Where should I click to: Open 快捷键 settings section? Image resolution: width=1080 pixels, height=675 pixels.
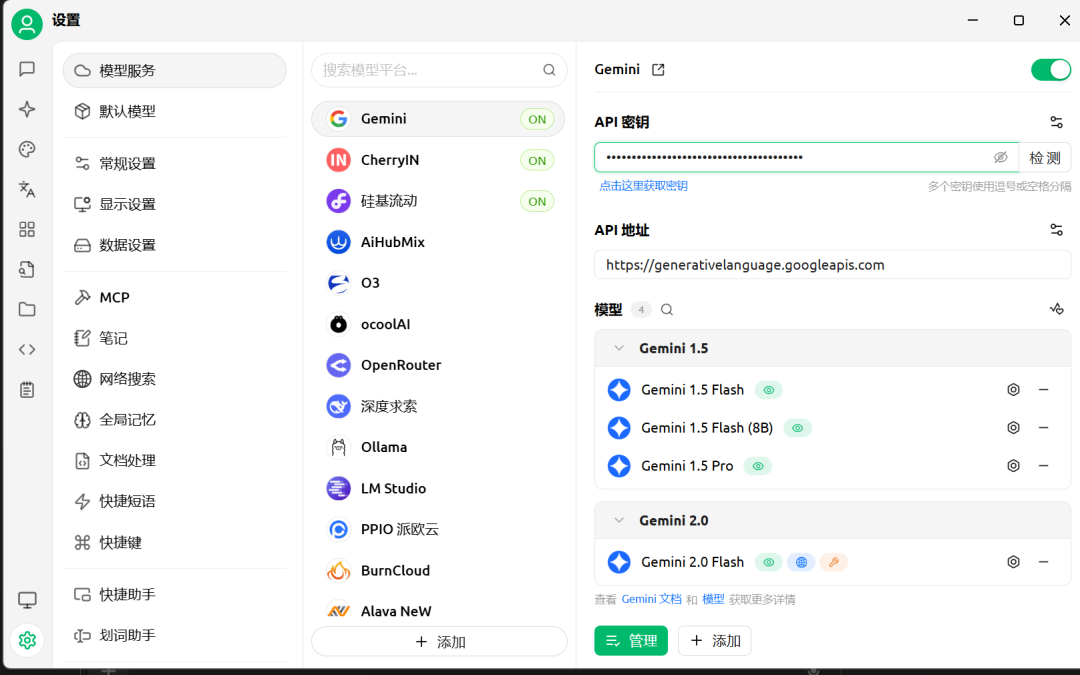click(175, 542)
